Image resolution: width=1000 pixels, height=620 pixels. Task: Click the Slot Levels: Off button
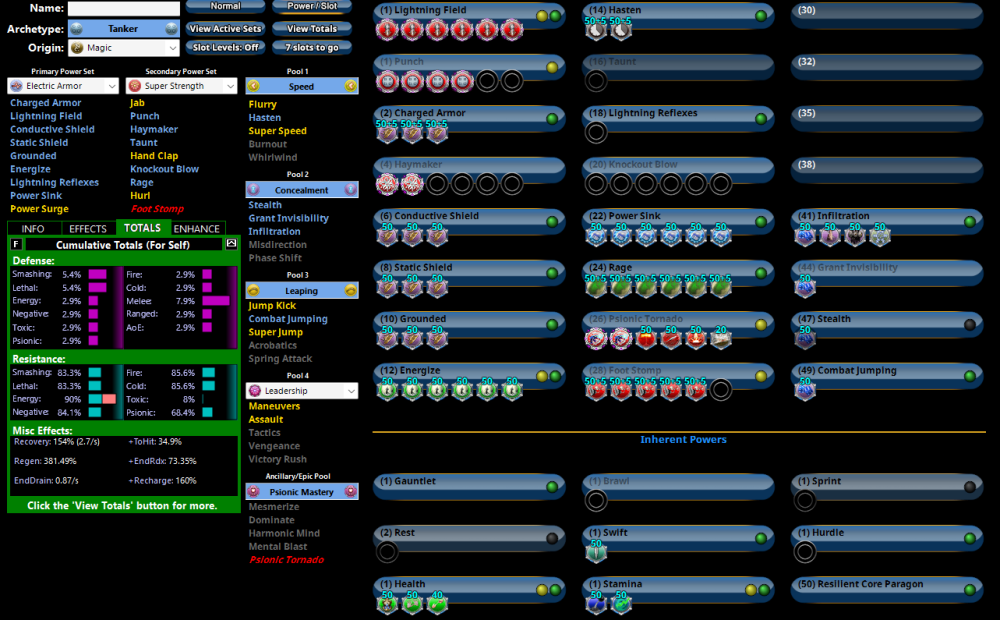226,48
